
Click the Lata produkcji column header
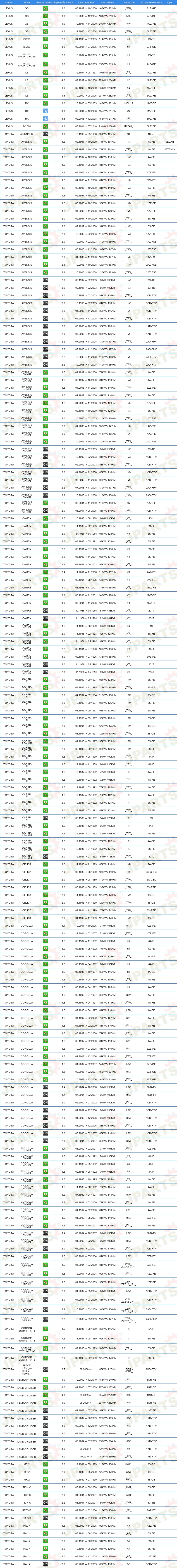coord(86,2)
